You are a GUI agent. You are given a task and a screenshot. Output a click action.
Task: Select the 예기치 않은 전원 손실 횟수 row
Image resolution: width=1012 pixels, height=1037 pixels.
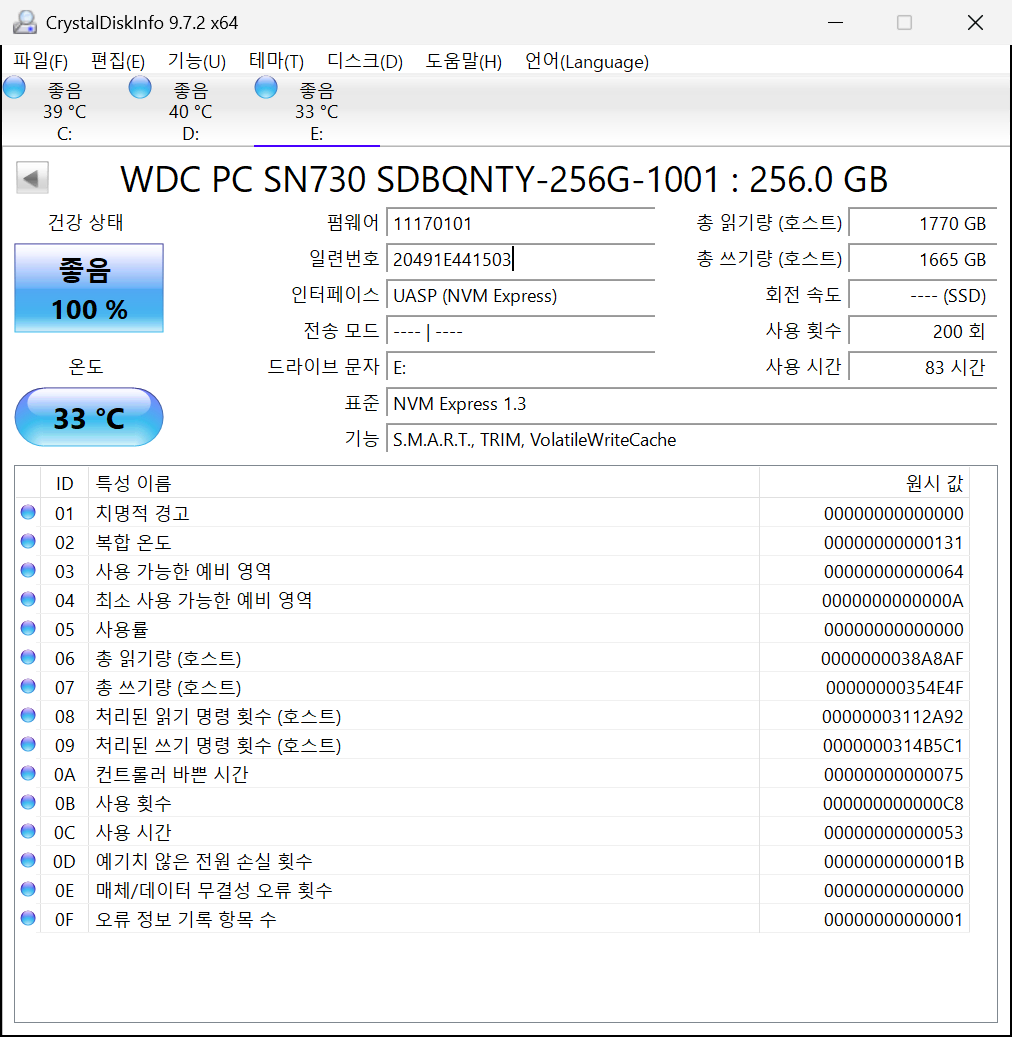pyautogui.click(x=204, y=861)
